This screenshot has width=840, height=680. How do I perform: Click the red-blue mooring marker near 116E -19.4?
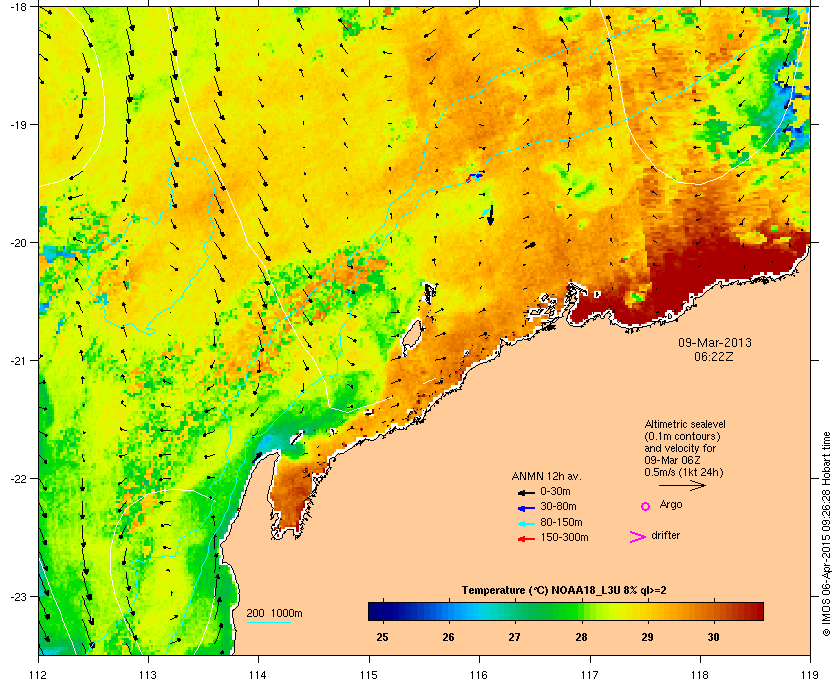474,177
